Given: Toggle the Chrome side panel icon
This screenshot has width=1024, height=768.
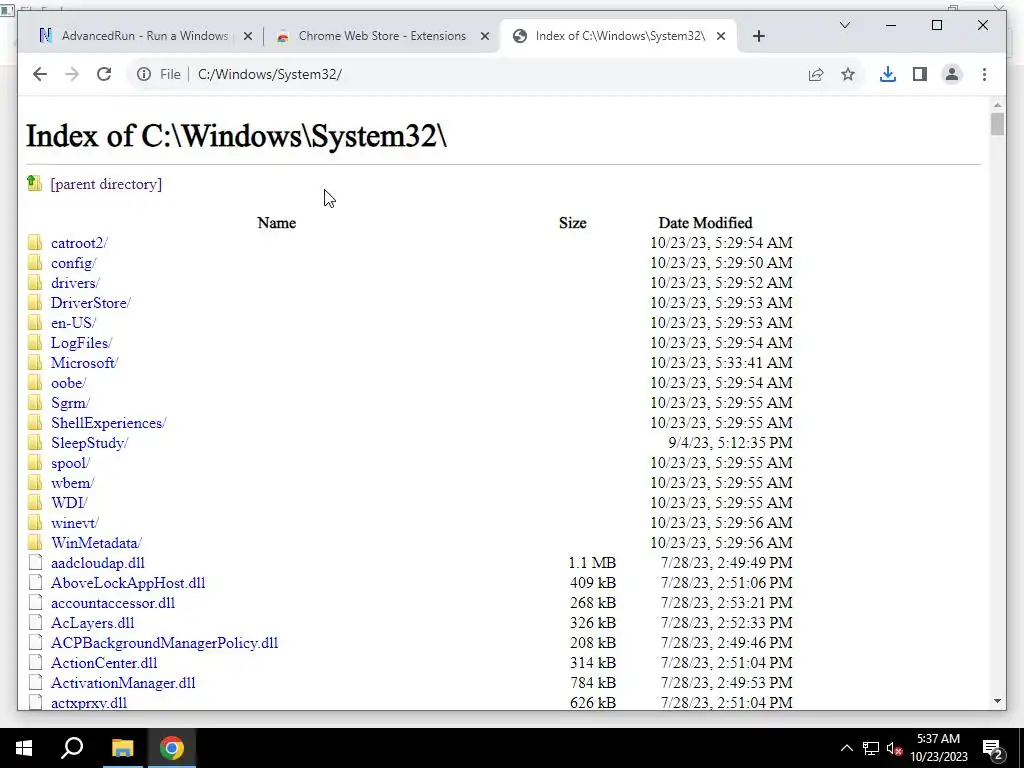Looking at the screenshot, I should coord(920,74).
